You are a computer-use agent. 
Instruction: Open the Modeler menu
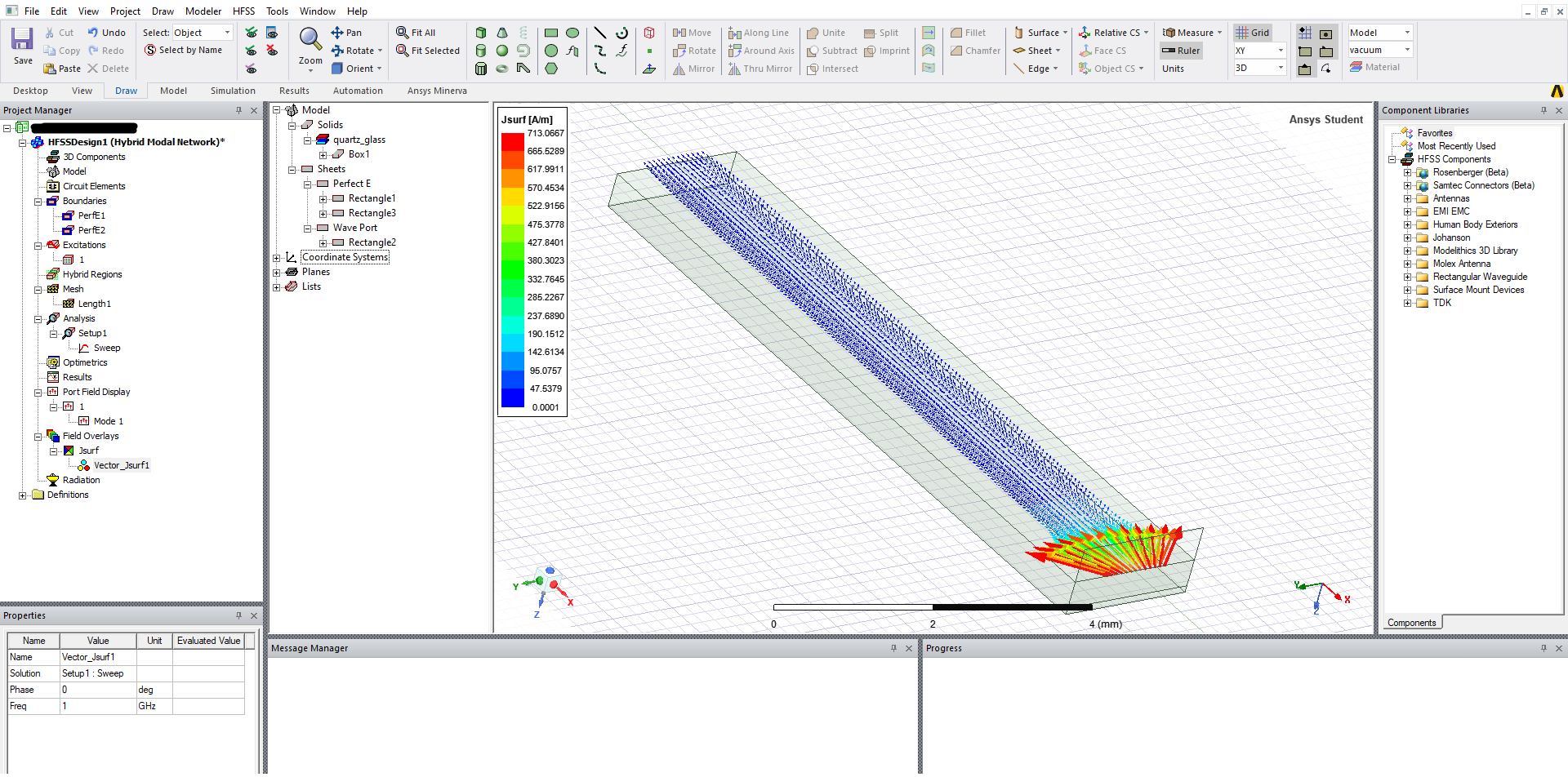point(203,11)
